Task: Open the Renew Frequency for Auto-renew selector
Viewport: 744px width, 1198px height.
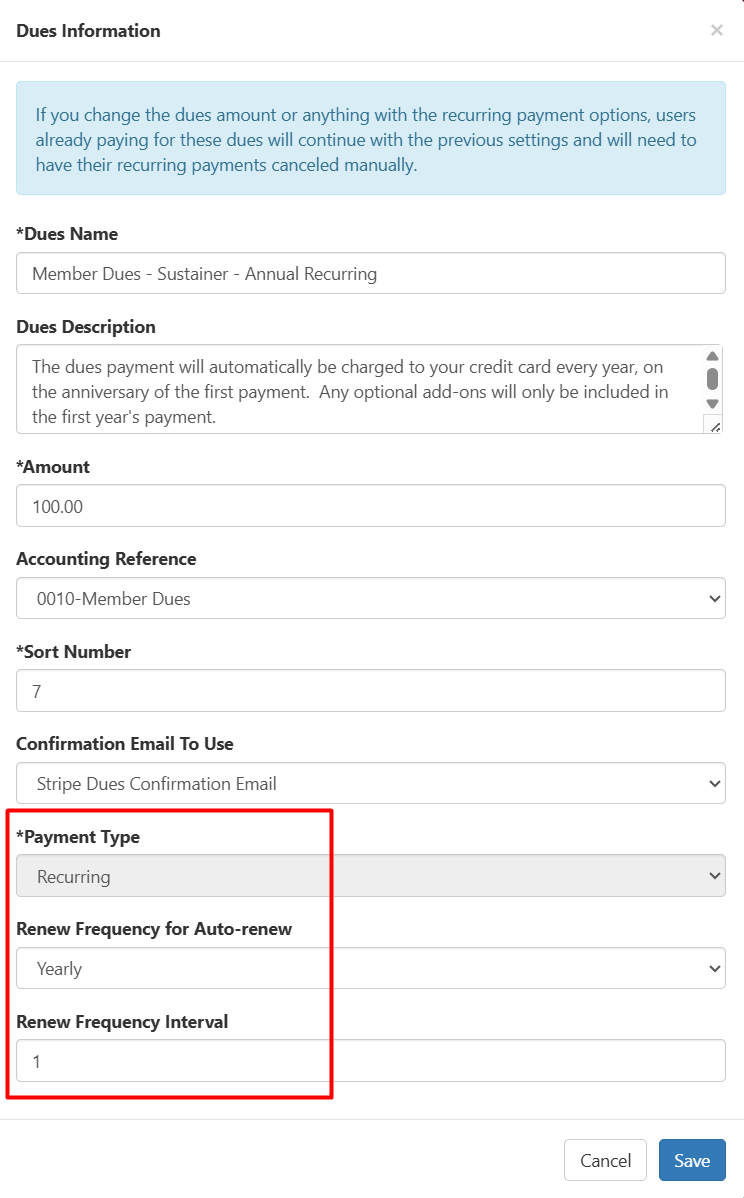Action: pyautogui.click(x=370, y=968)
